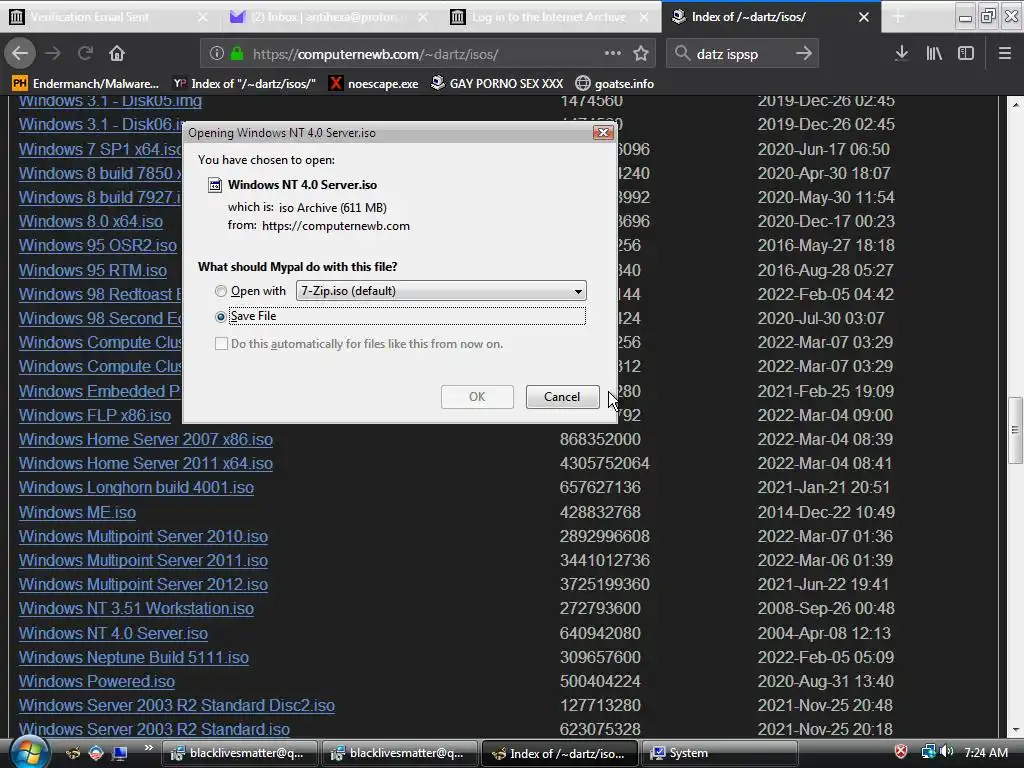Image resolution: width=1024 pixels, height=768 pixels.
Task: Close the Index of /~dartz/isos/ tab
Action: pos(863,17)
